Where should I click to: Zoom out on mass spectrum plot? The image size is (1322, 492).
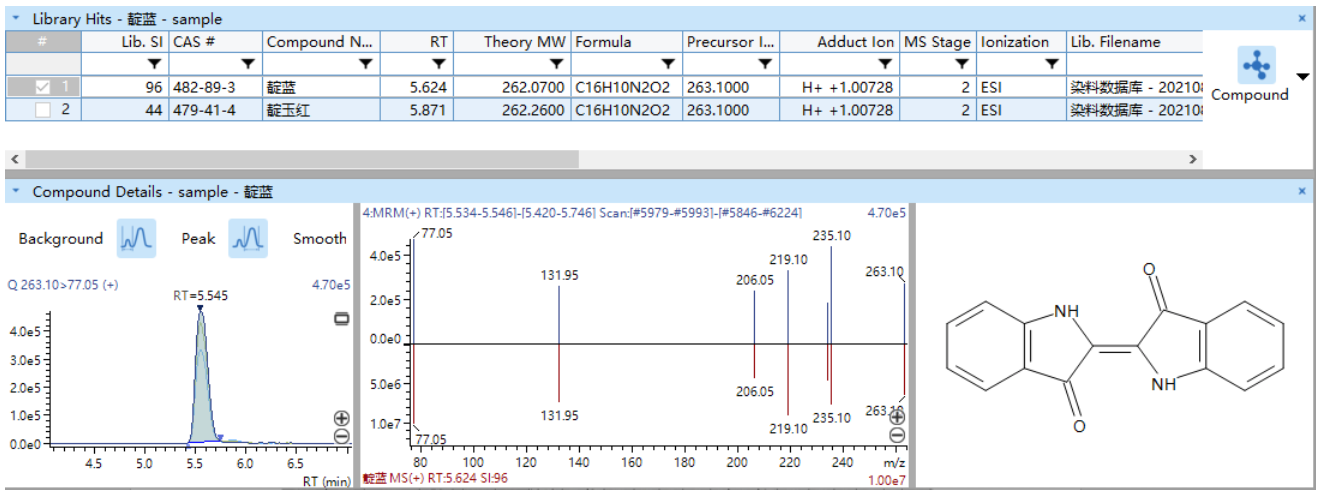(897, 434)
